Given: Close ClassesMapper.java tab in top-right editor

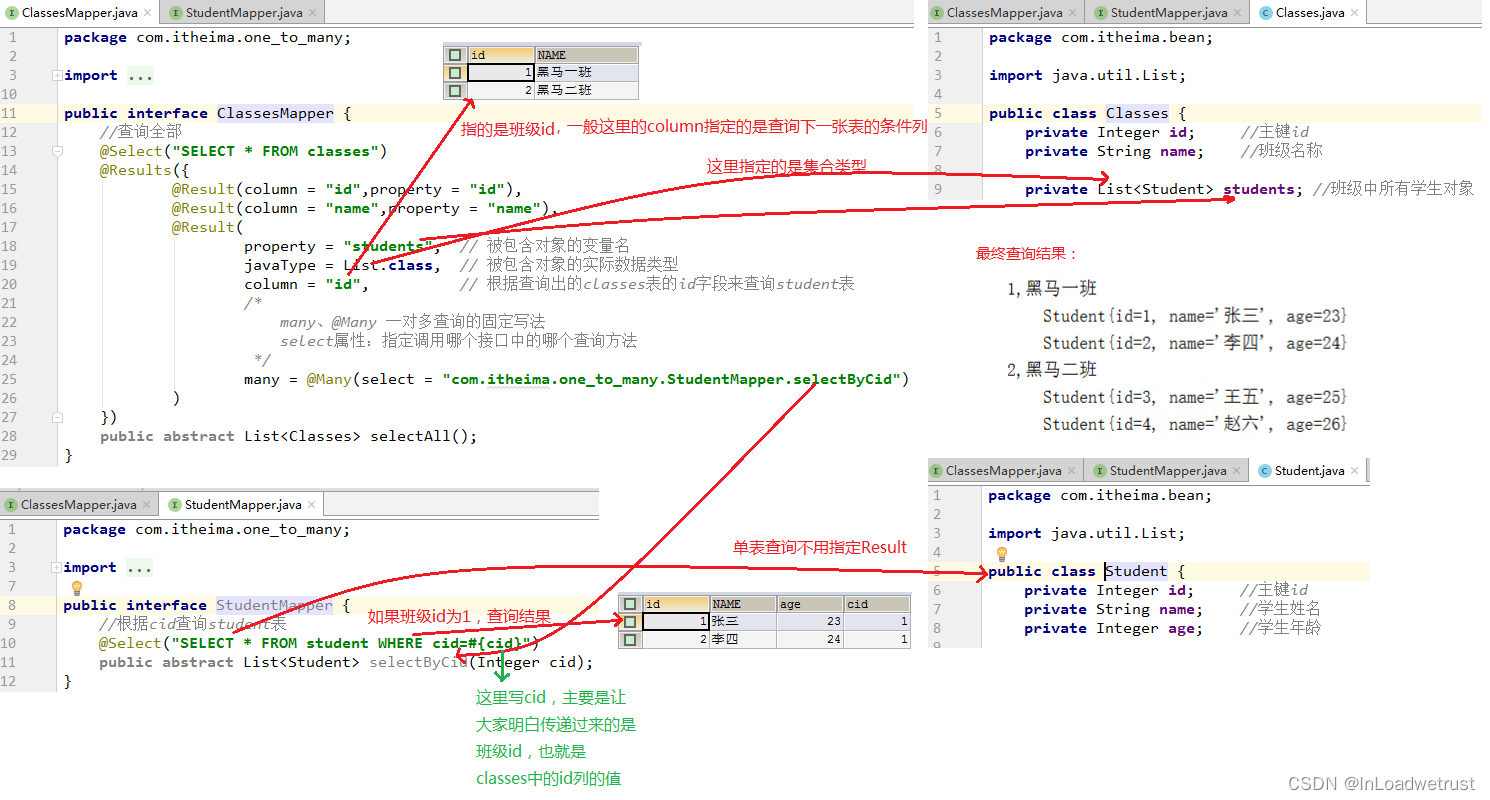Looking at the screenshot, I should (1073, 13).
